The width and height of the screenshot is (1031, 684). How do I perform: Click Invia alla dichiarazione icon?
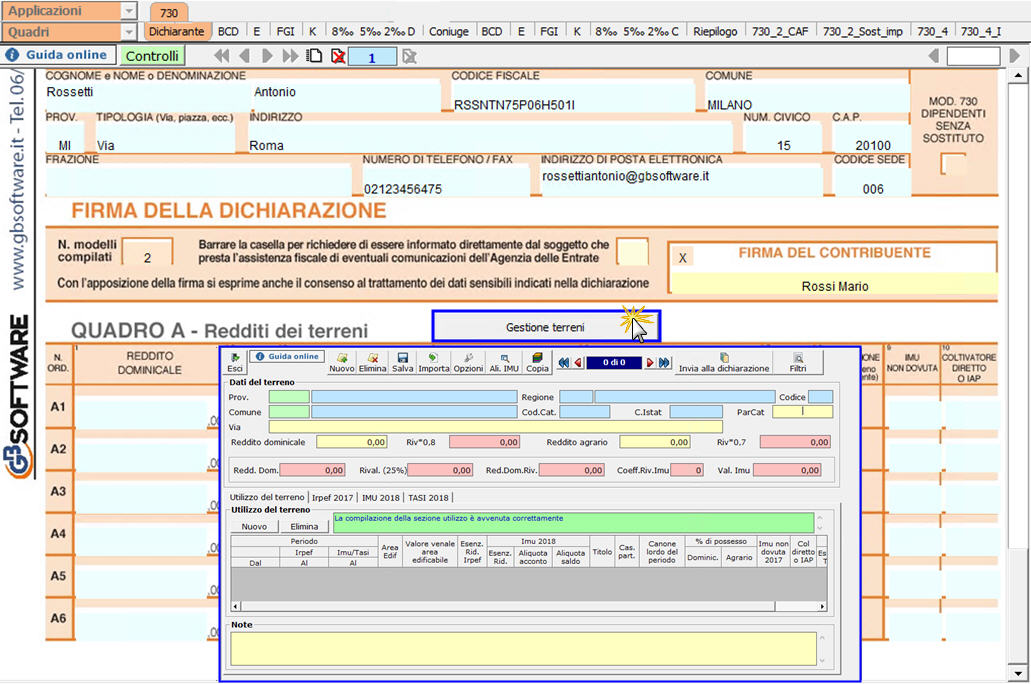click(724, 361)
